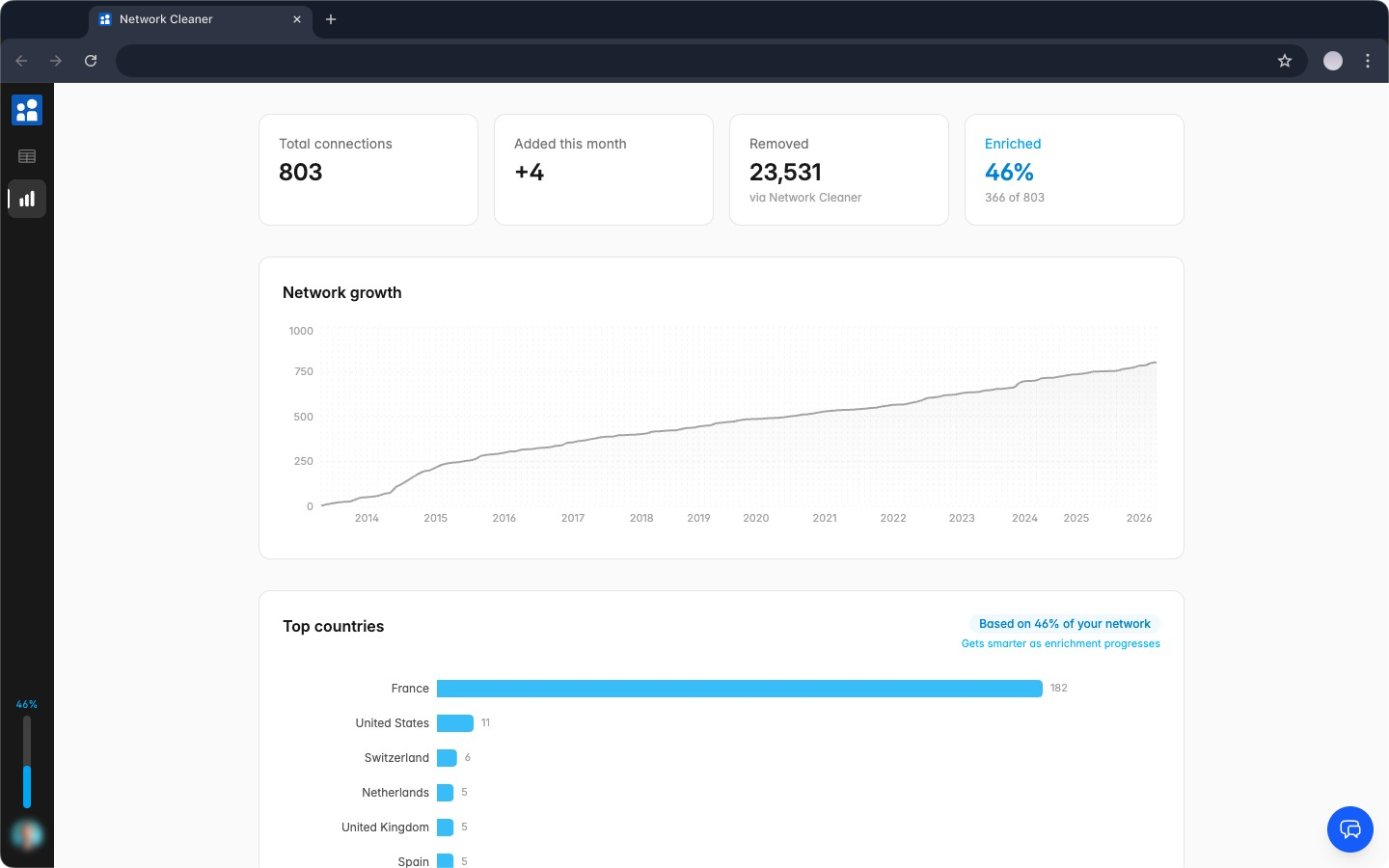Select the Network Cleaner browser tab
This screenshot has height=868, width=1389.
(201, 19)
